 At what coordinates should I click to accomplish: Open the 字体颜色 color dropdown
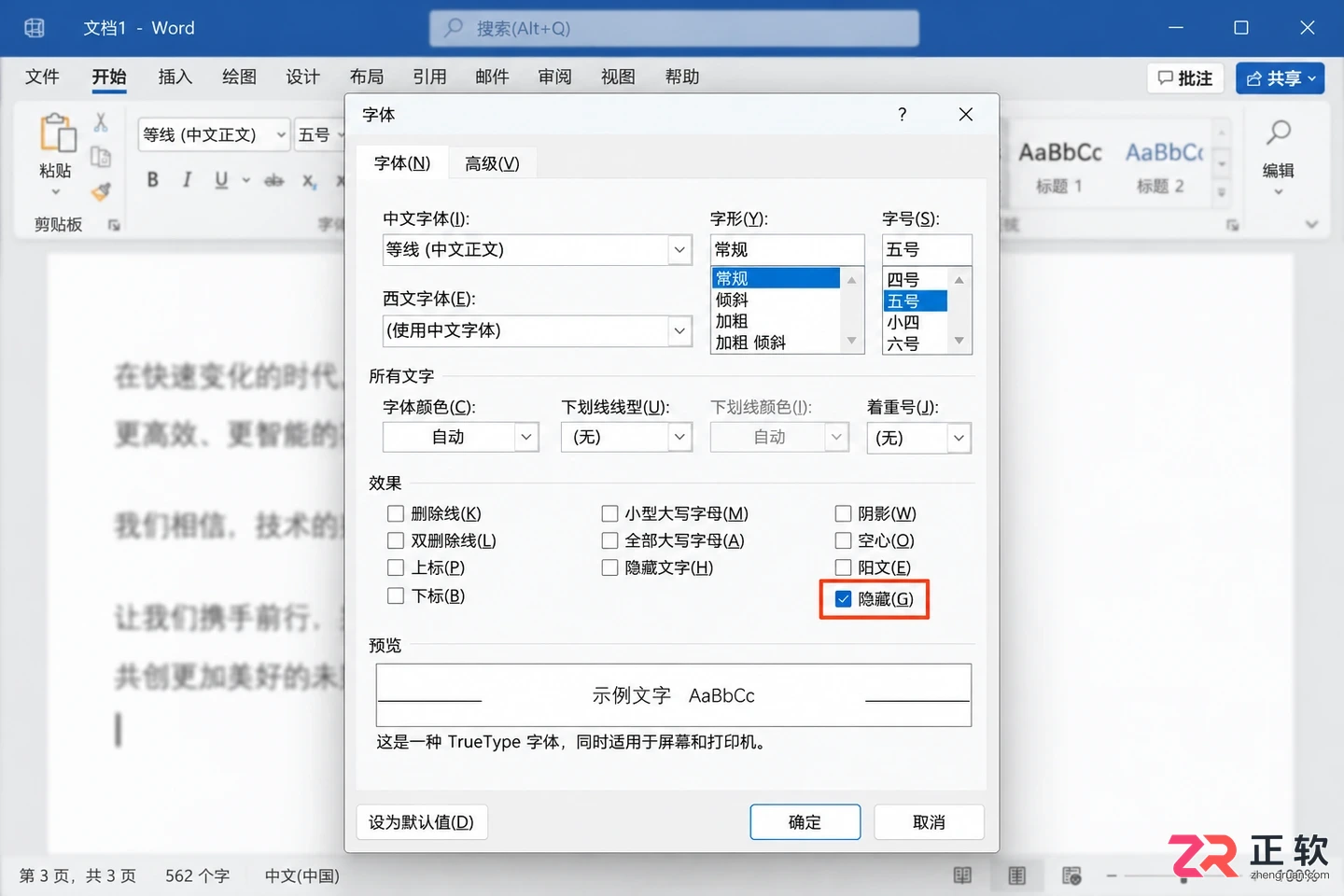point(526,437)
